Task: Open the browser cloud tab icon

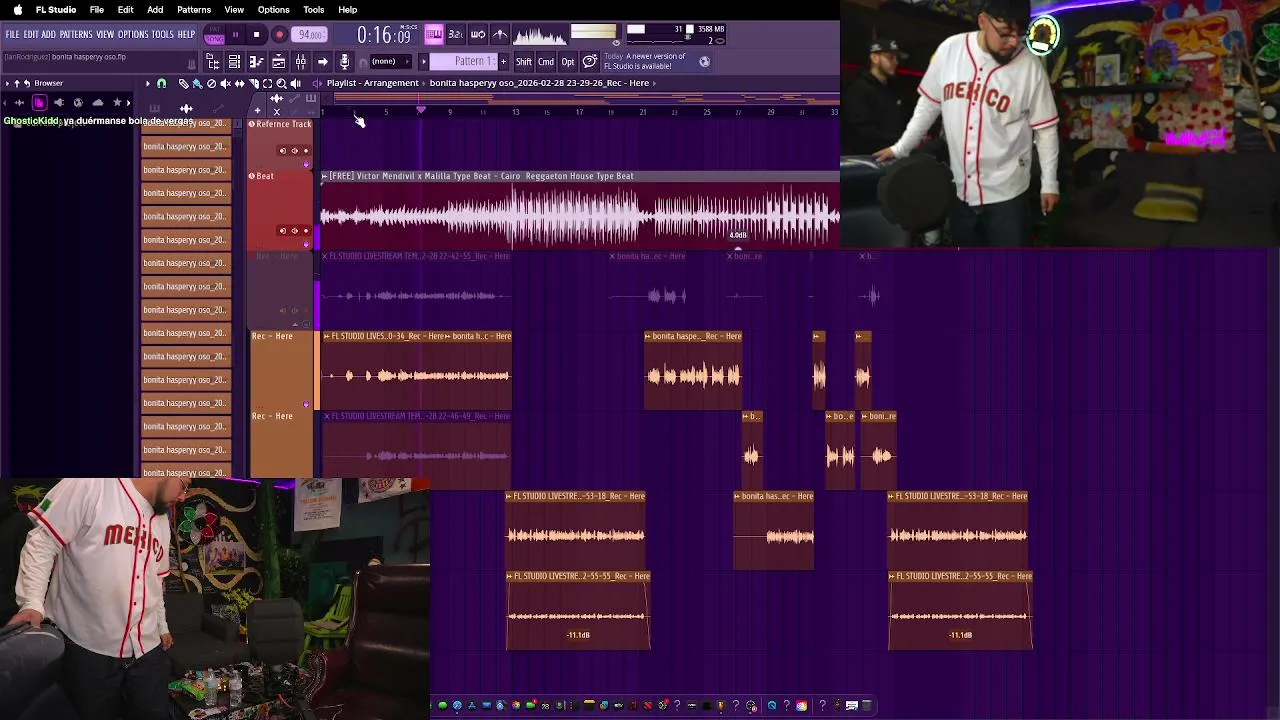Action: click(98, 102)
